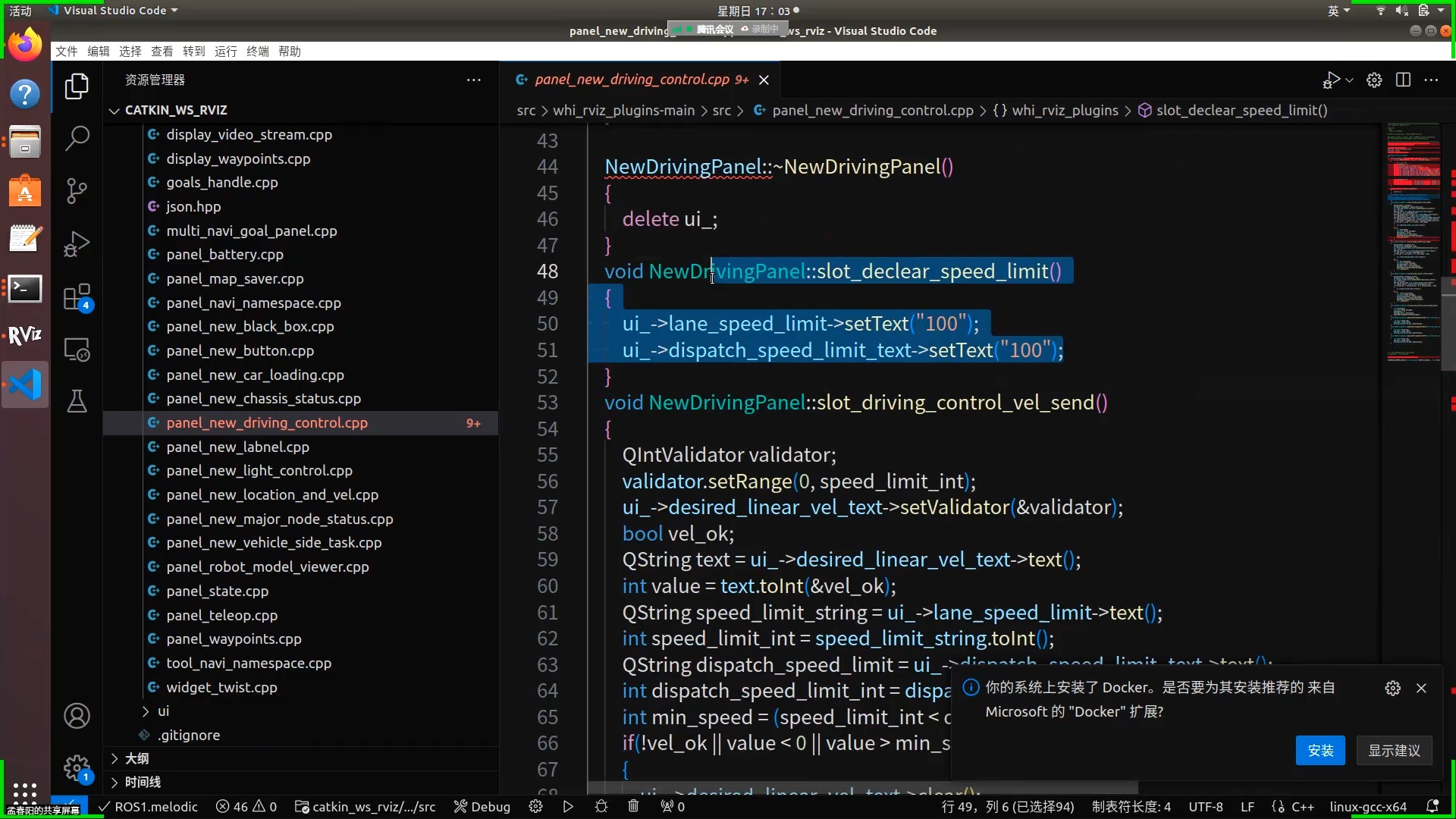The image size is (1456, 819).
Task: Open the .gitignore file
Action: [x=189, y=735]
